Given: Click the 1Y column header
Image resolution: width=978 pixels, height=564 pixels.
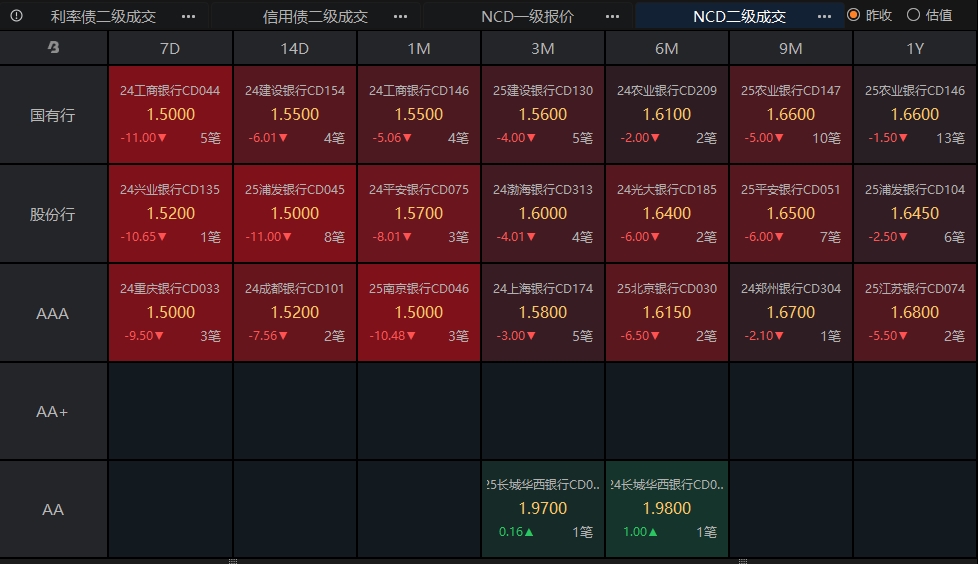Looking at the screenshot, I should click(x=915, y=48).
